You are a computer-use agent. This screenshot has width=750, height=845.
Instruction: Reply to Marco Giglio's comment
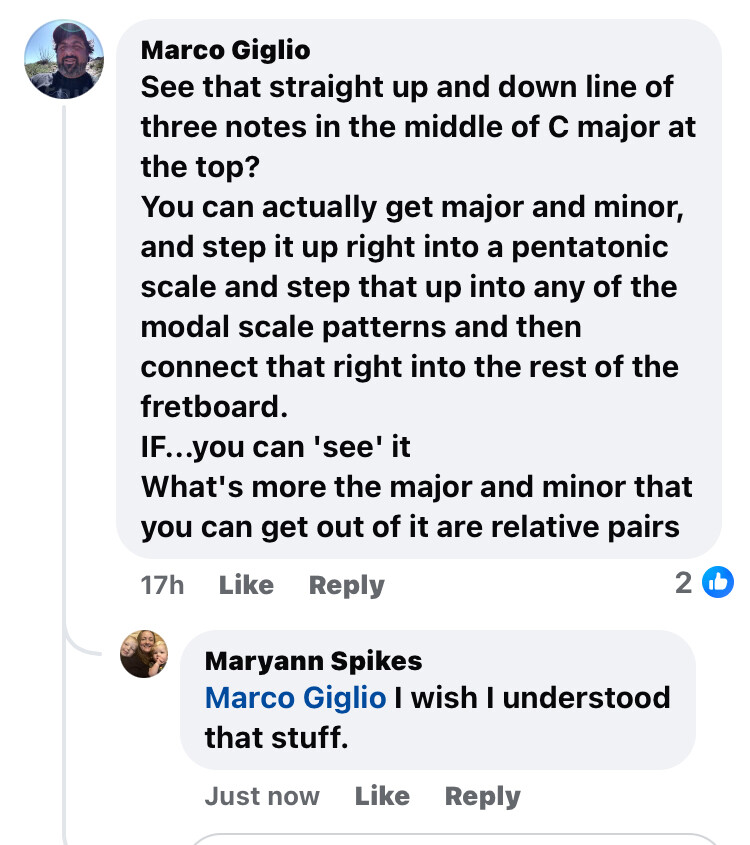click(x=346, y=585)
